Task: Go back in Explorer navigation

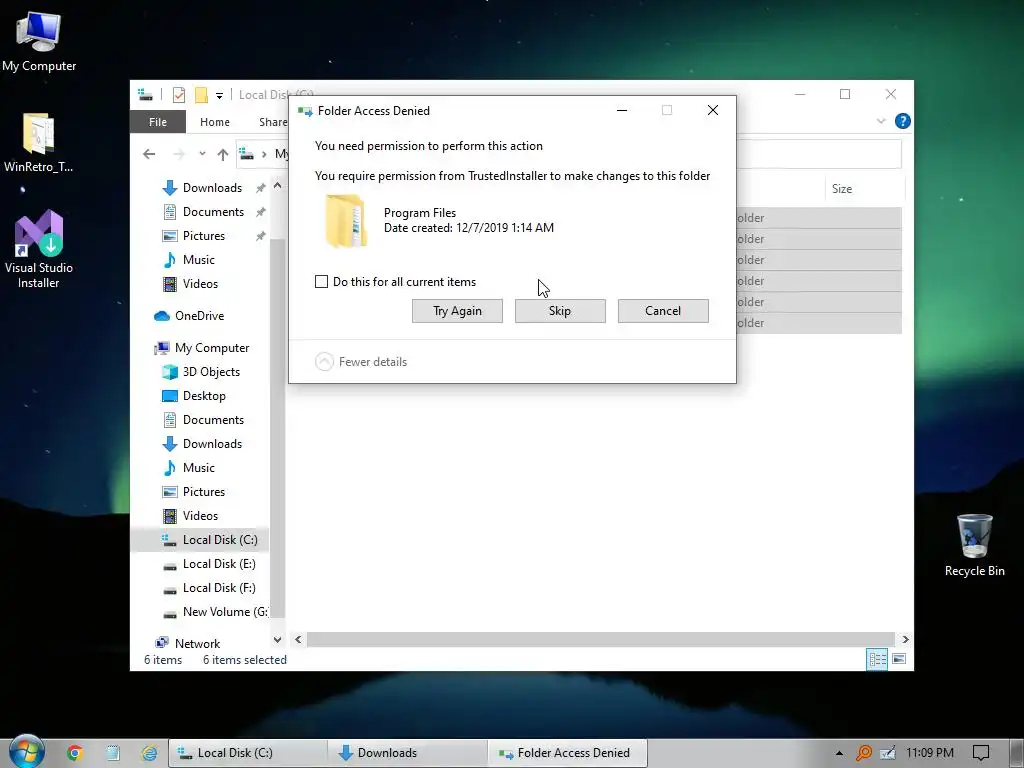Action: click(x=149, y=154)
